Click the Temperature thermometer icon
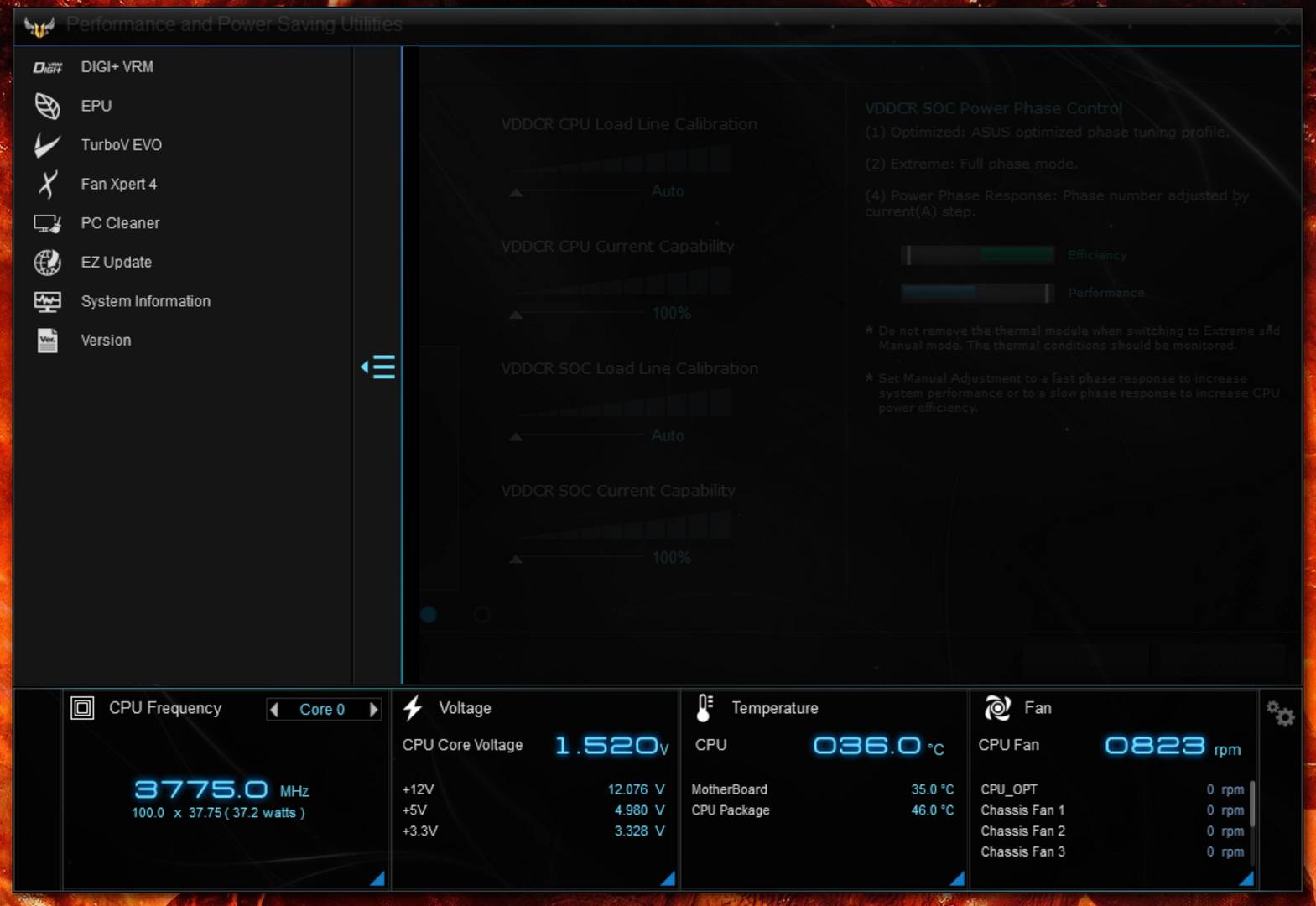The image size is (1316, 906). tap(705, 708)
